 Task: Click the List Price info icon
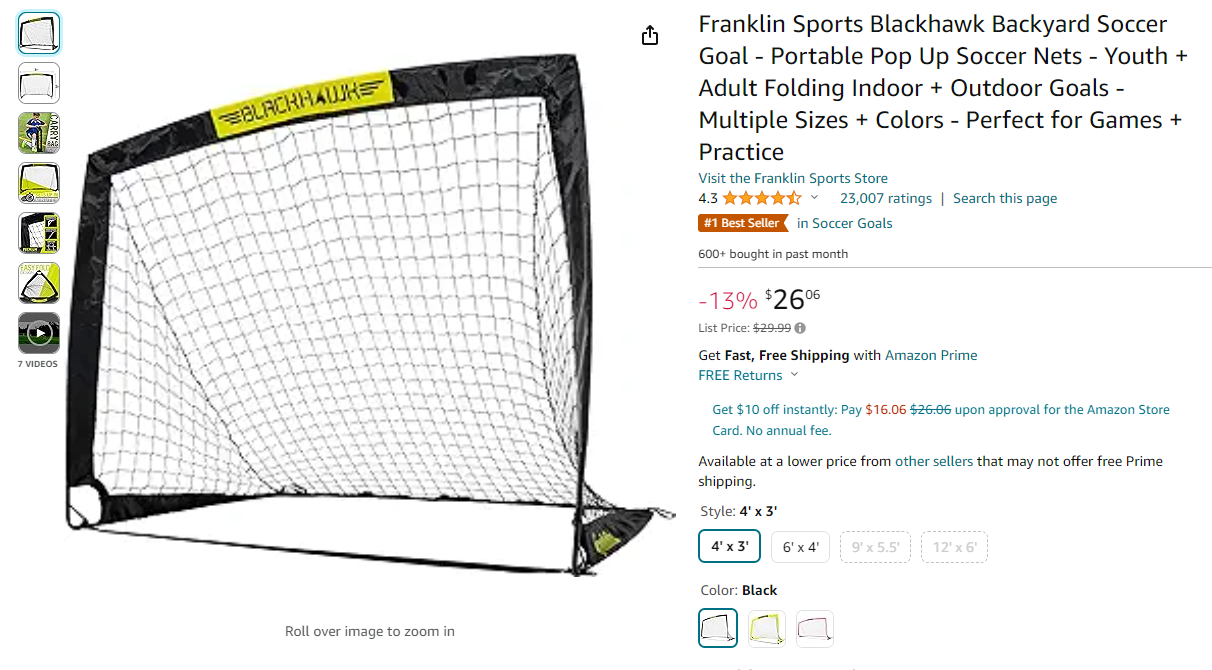tap(800, 328)
